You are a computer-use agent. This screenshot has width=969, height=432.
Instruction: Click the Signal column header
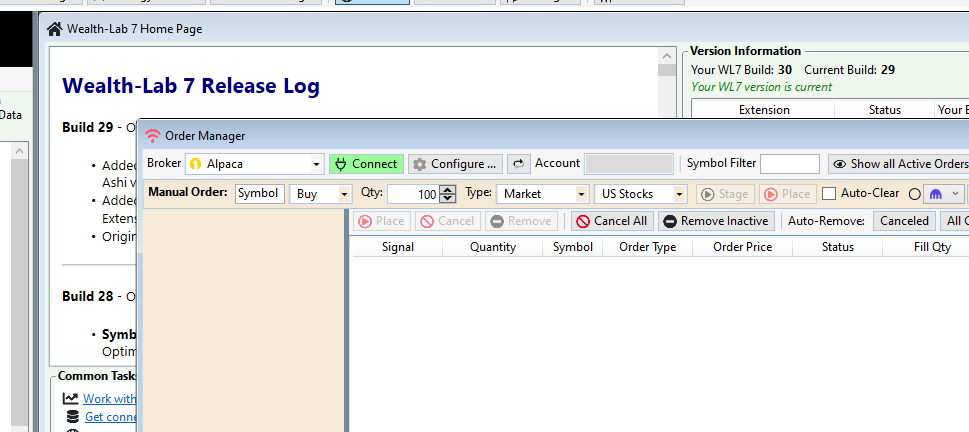click(397, 247)
